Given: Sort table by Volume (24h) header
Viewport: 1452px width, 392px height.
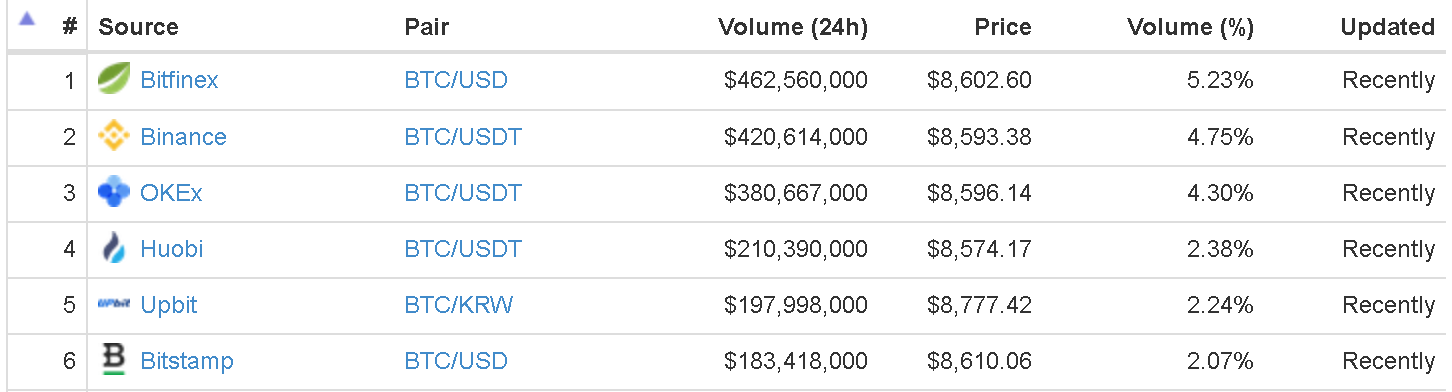Looking at the screenshot, I should pos(793,27).
